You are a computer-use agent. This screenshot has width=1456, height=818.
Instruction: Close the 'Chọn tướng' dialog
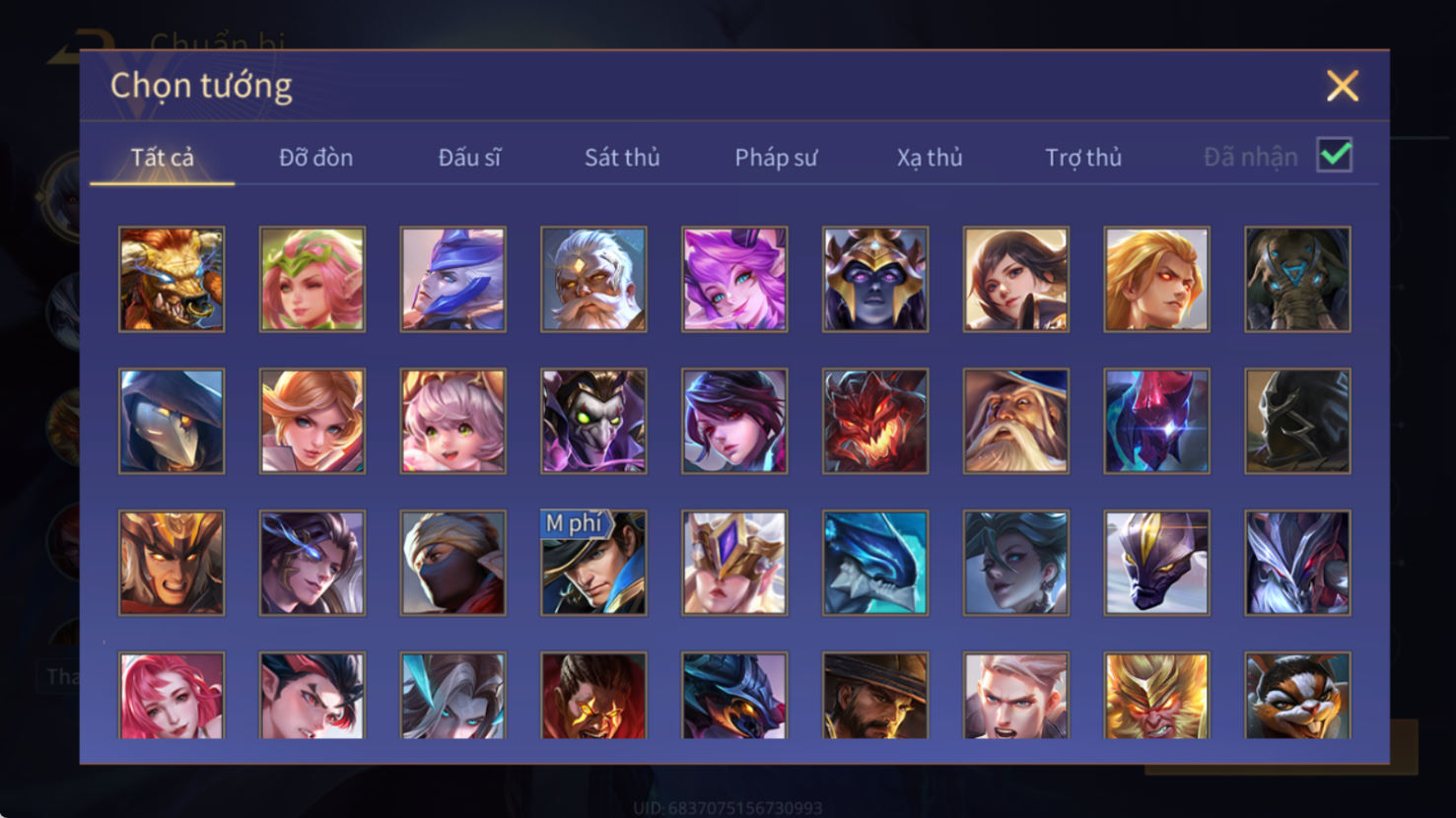point(1342,86)
